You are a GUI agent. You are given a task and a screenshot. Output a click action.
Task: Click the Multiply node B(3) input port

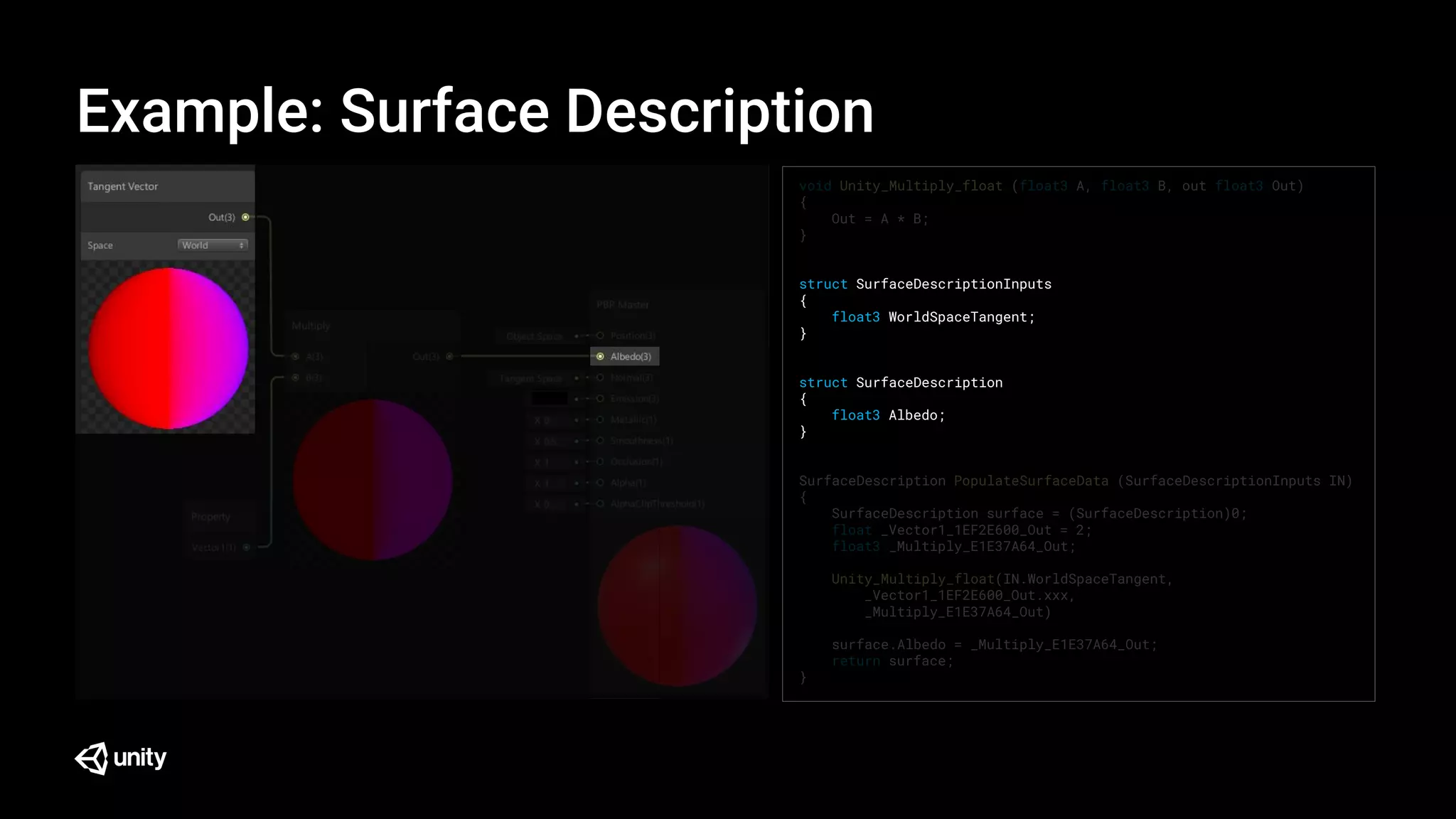click(295, 378)
